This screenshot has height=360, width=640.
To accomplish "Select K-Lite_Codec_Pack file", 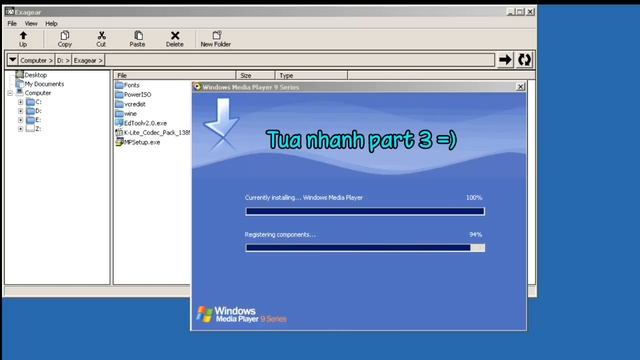I will tap(157, 133).
